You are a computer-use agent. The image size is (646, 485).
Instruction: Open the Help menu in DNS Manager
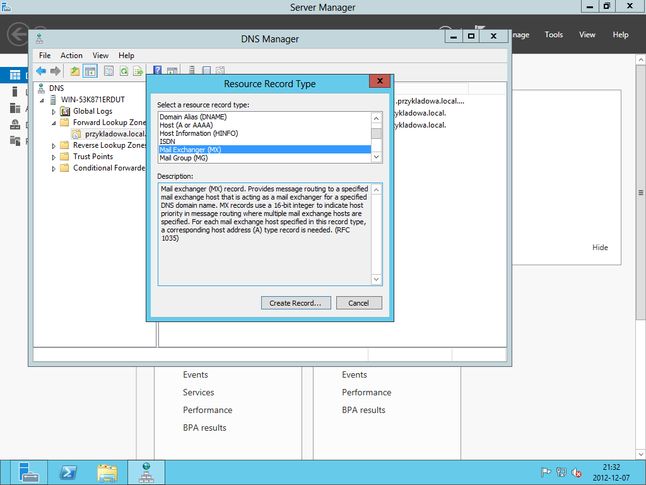click(126, 55)
